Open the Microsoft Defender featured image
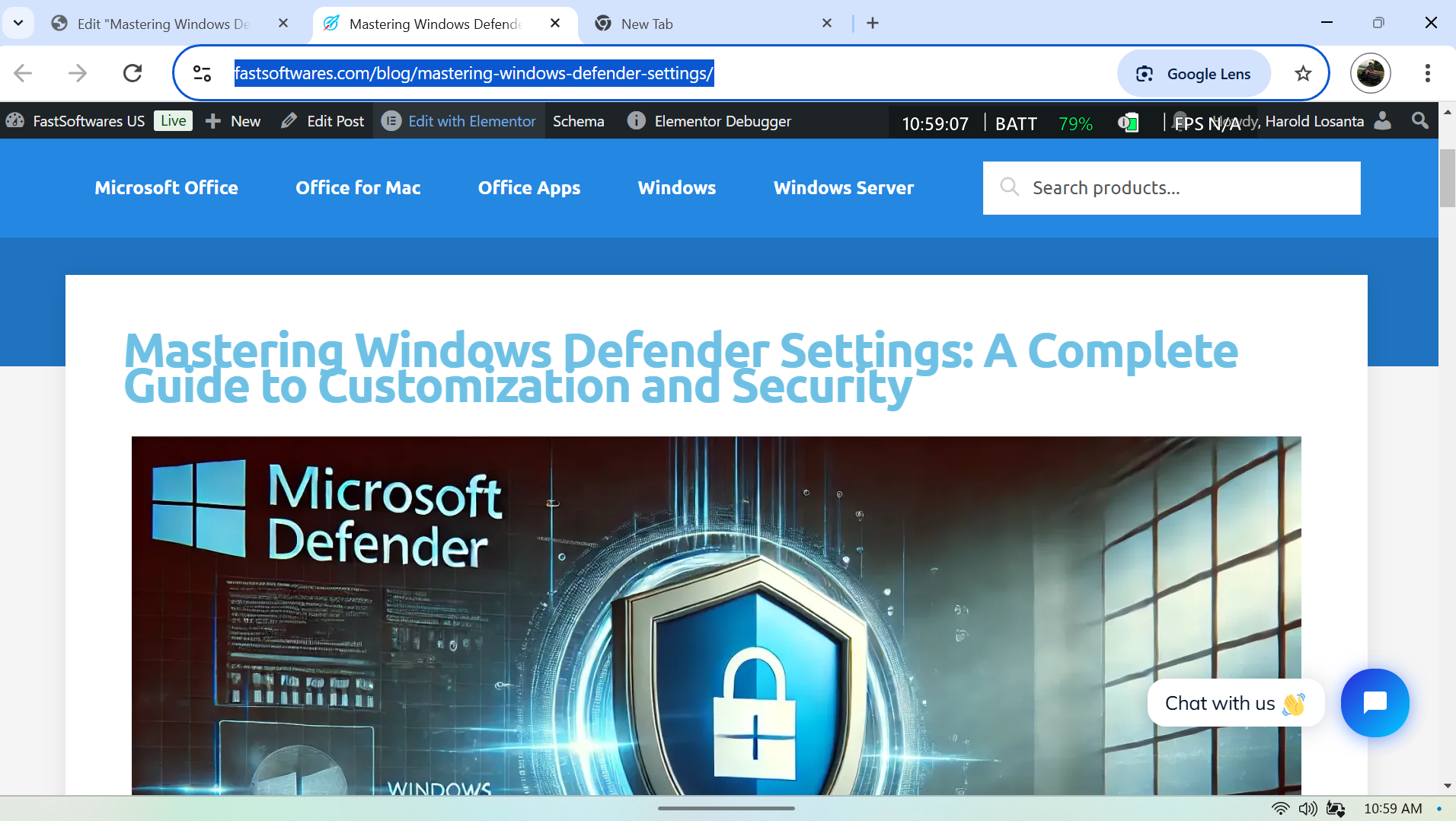Screen dimensions: 1456x821 click(x=716, y=615)
